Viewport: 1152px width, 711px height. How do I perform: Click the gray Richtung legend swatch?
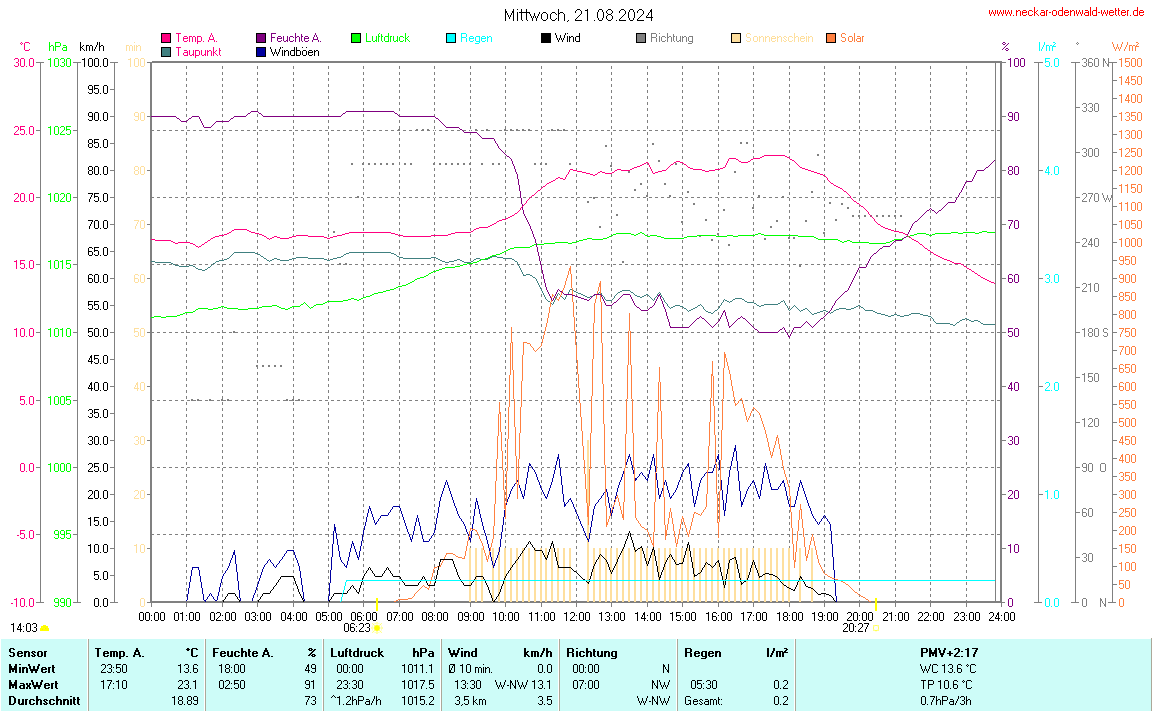(x=641, y=38)
